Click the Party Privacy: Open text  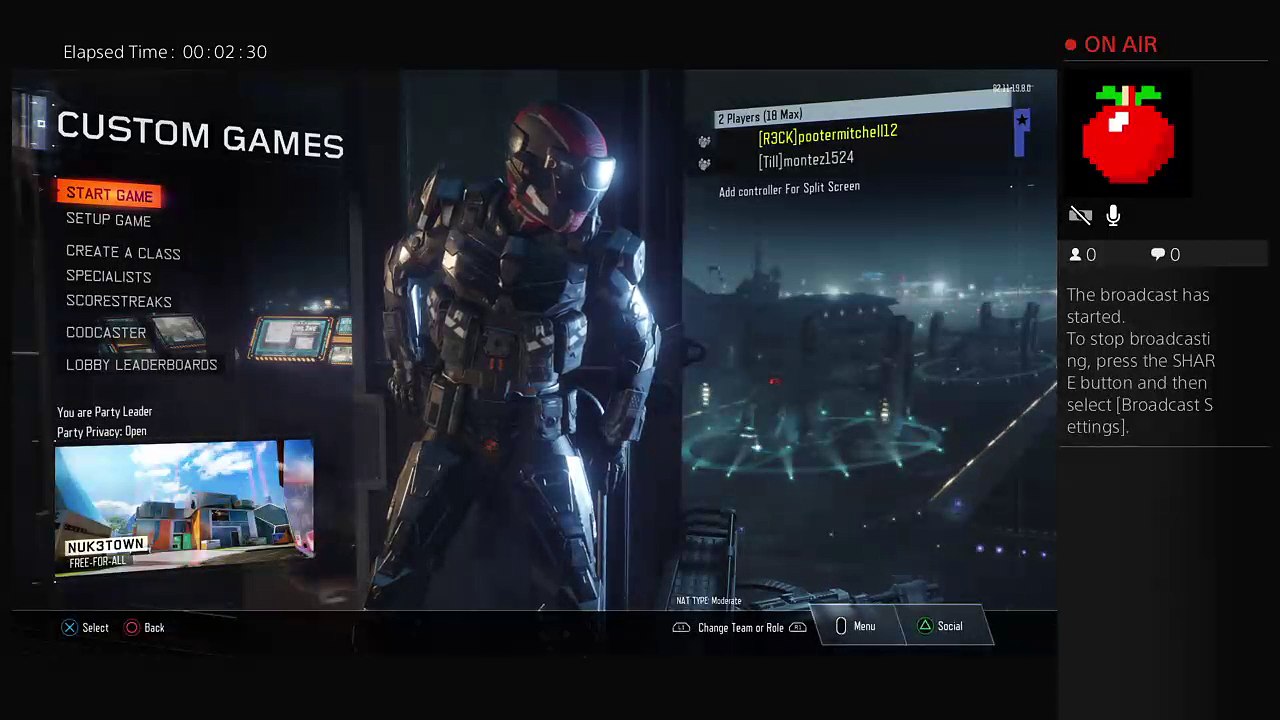click(x=102, y=432)
